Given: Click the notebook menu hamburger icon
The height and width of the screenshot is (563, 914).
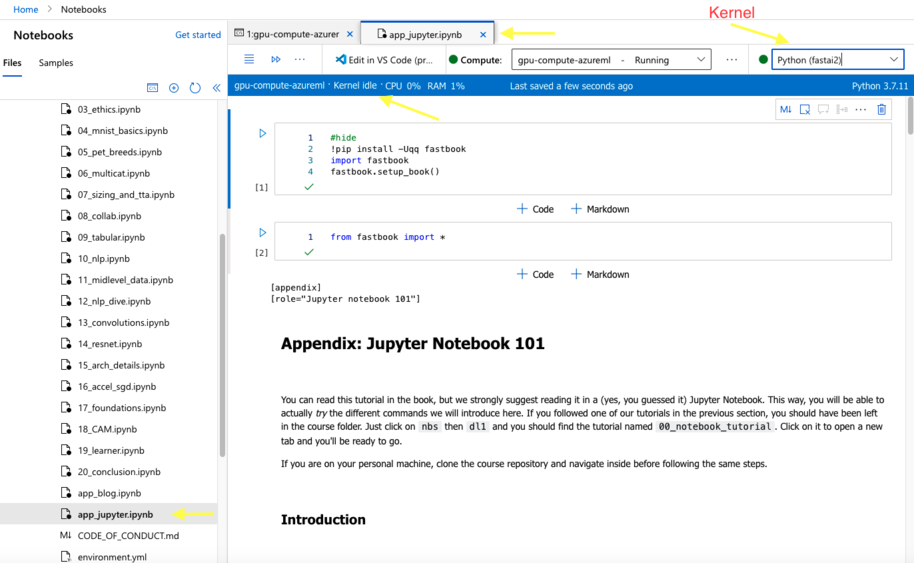Looking at the screenshot, I should click(249, 60).
